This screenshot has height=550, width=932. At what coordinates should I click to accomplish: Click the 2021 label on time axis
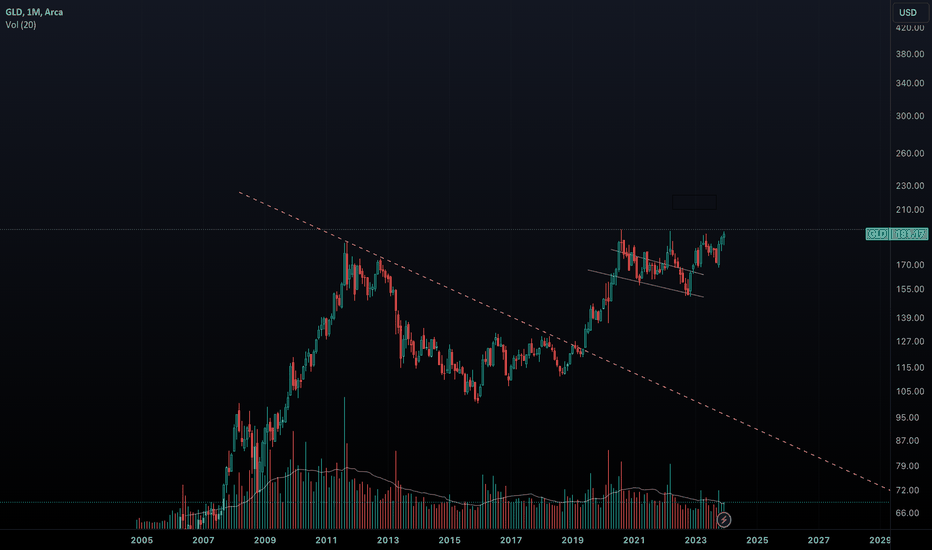(x=634, y=540)
